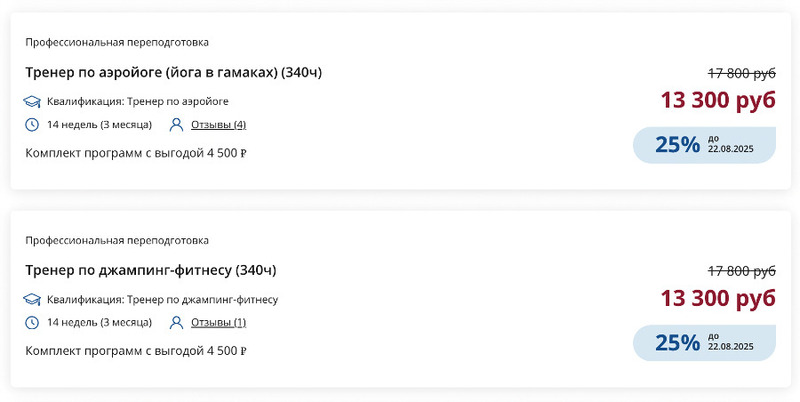Click graduation cap icon in aeroyoga card
Screen dimensions: 800x402
(32, 102)
